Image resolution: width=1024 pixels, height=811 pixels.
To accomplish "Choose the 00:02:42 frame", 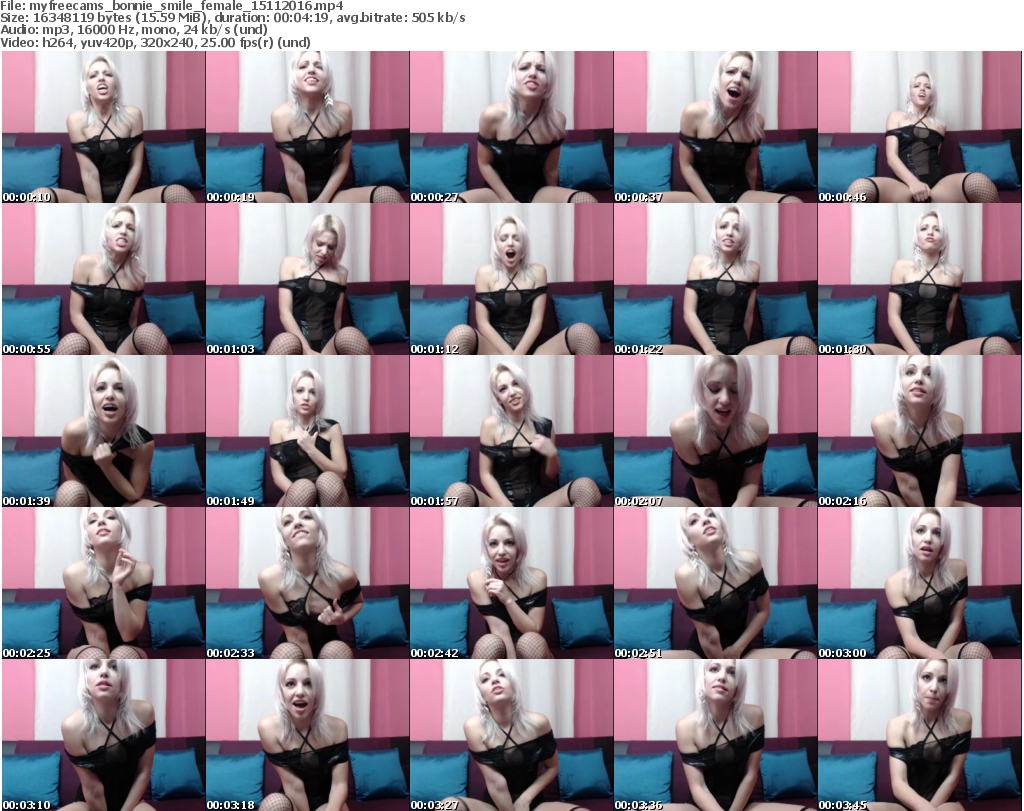I will coord(511,583).
